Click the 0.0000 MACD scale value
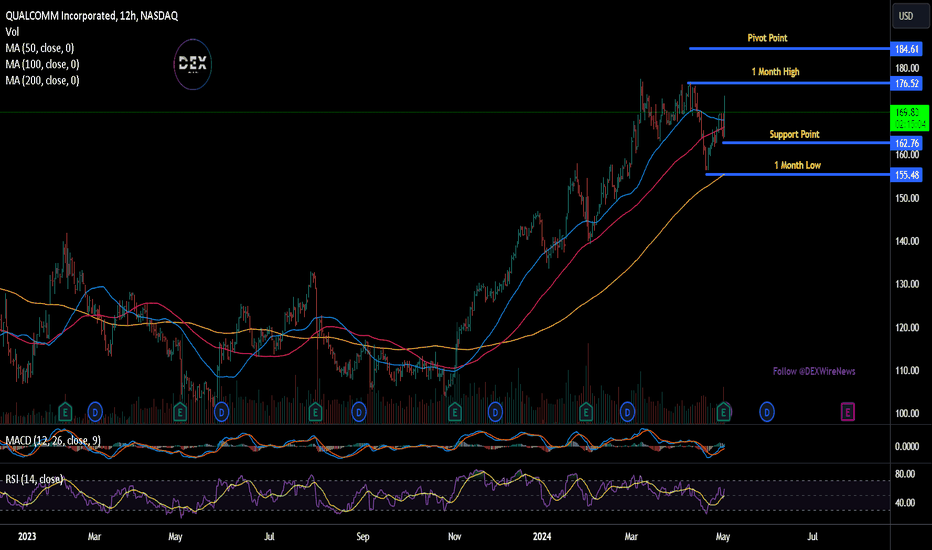The image size is (932, 550). [907, 447]
